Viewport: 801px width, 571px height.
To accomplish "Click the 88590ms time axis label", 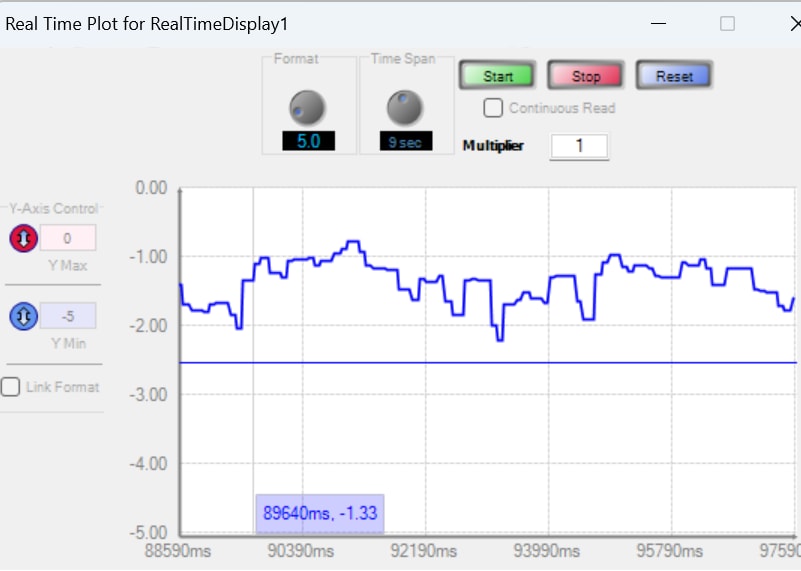I will pyautogui.click(x=178, y=552).
